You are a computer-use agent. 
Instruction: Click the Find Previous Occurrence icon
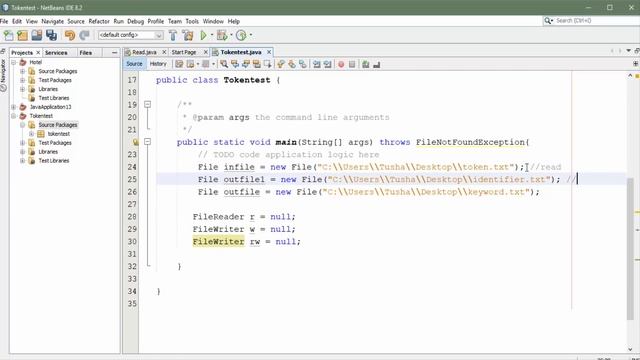pos(235,64)
